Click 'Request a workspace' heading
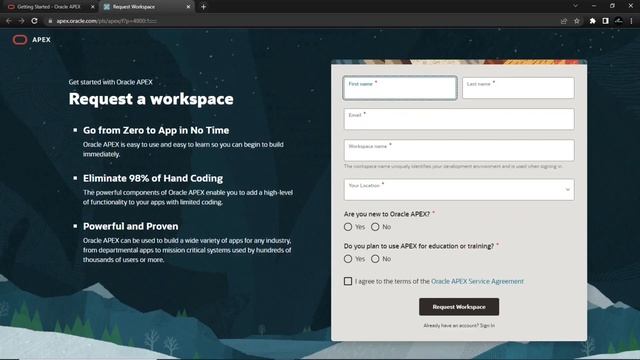640x360 pixels. point(151,99)
